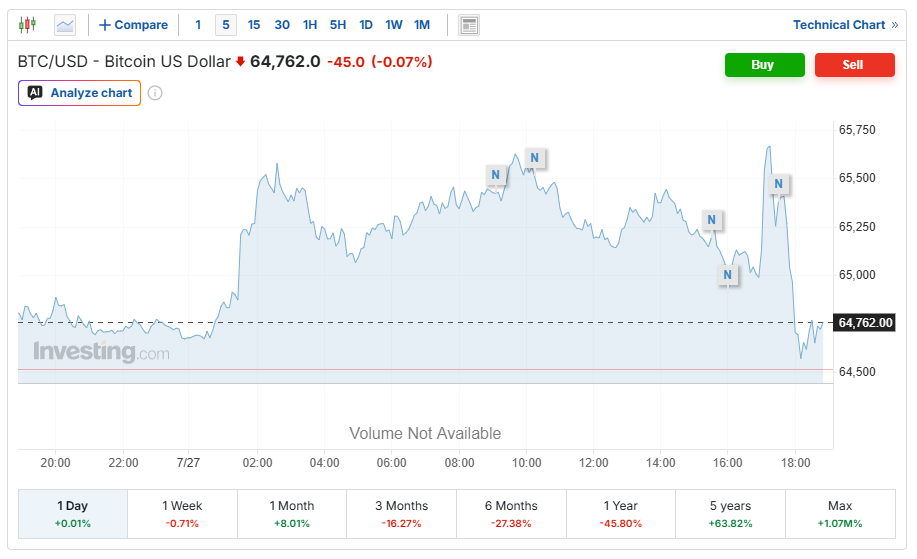Open news marker N near 17:30 spike
Viewport: 917px width, 559px height.
point(778,184)
